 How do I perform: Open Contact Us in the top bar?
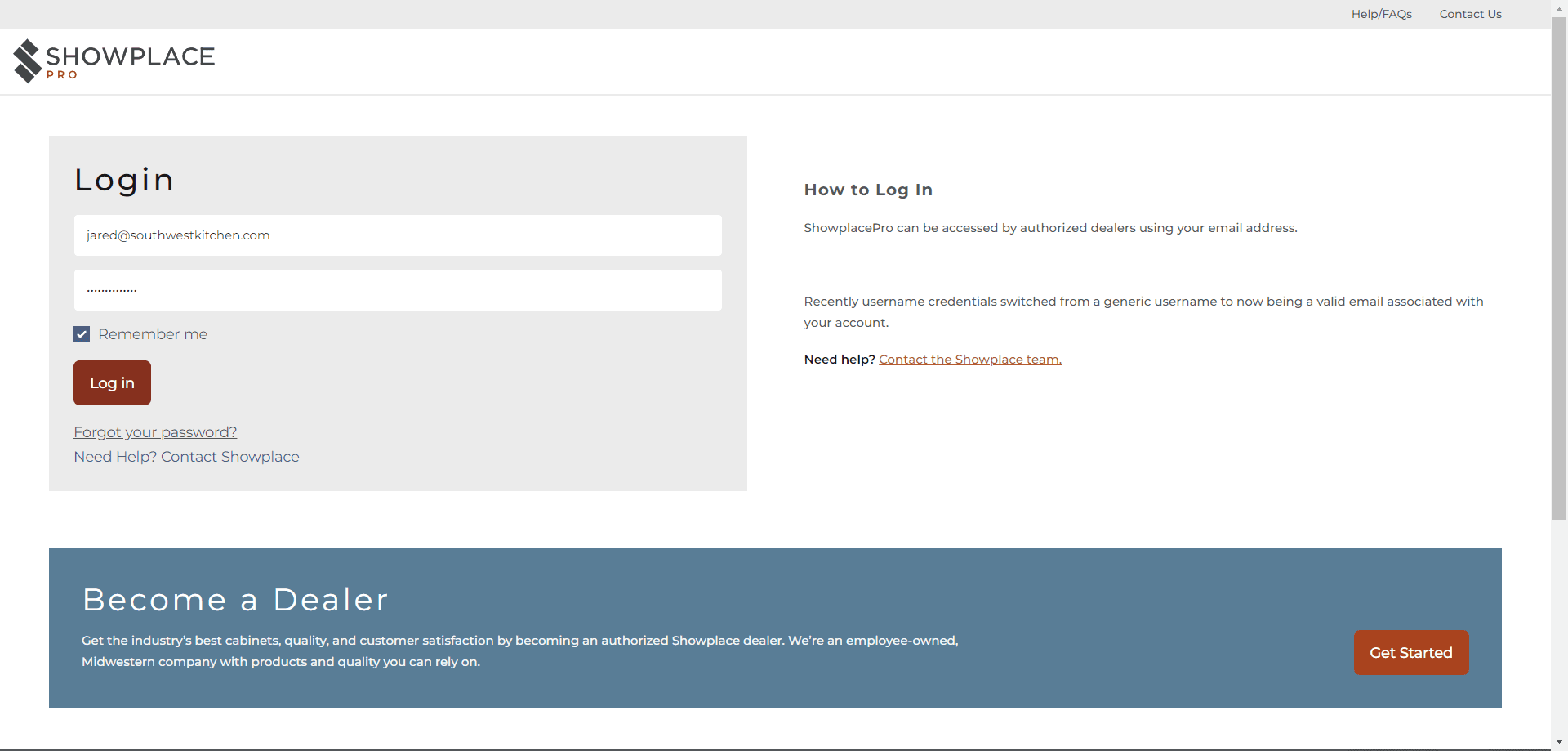(1470, 14)
